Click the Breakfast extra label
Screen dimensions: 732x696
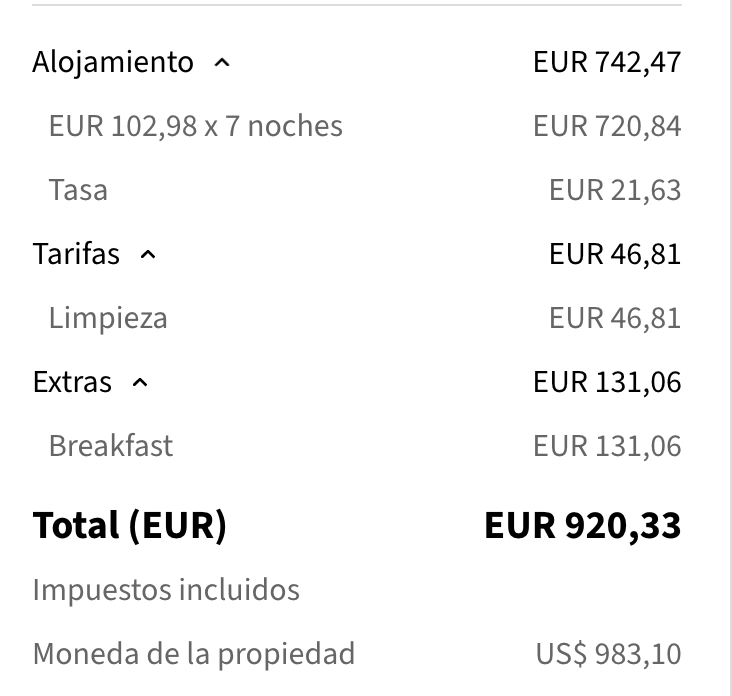(x=111, y=446)
